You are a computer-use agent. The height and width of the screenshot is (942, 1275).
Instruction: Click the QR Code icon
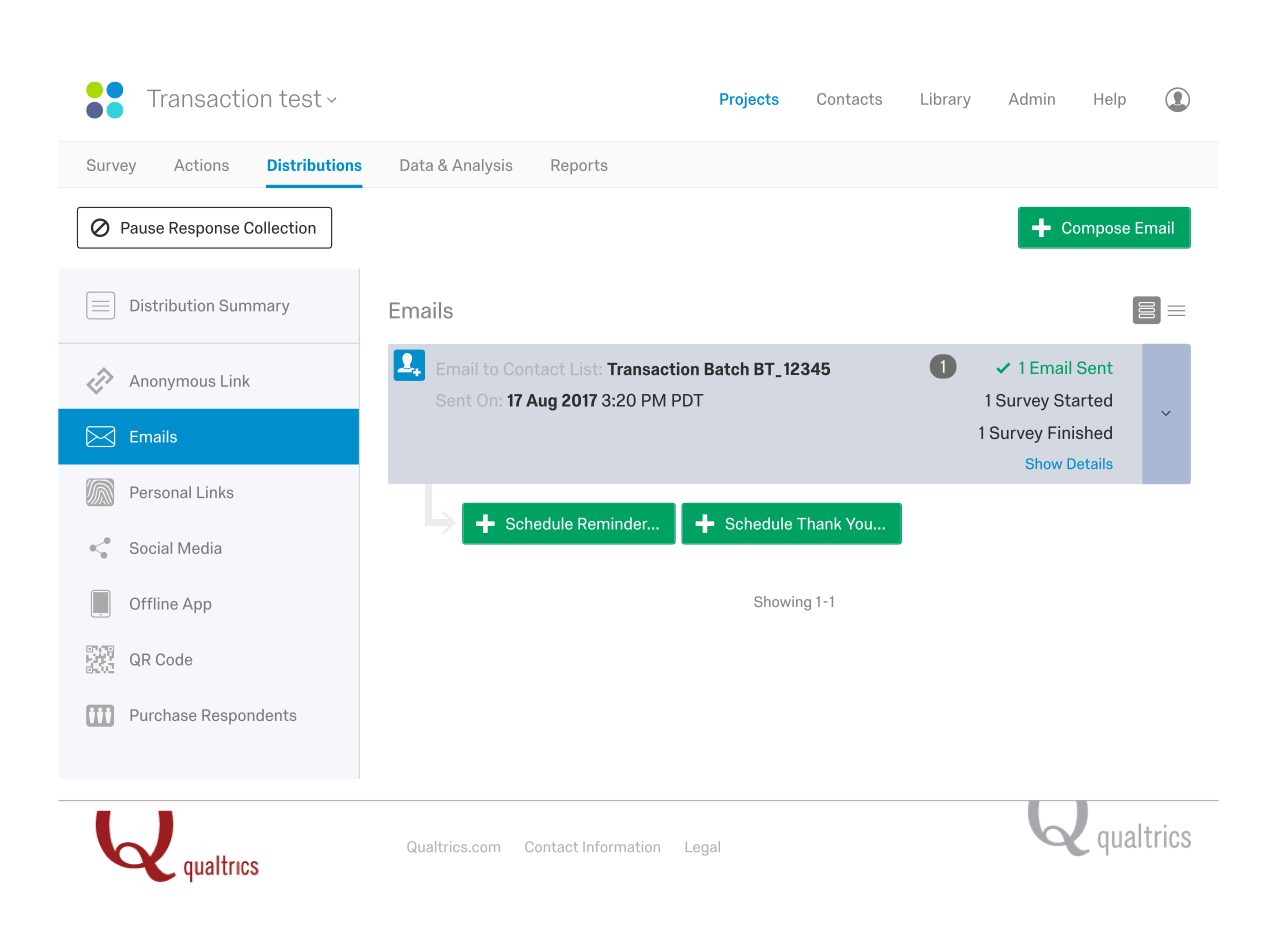tap(100, 659)
